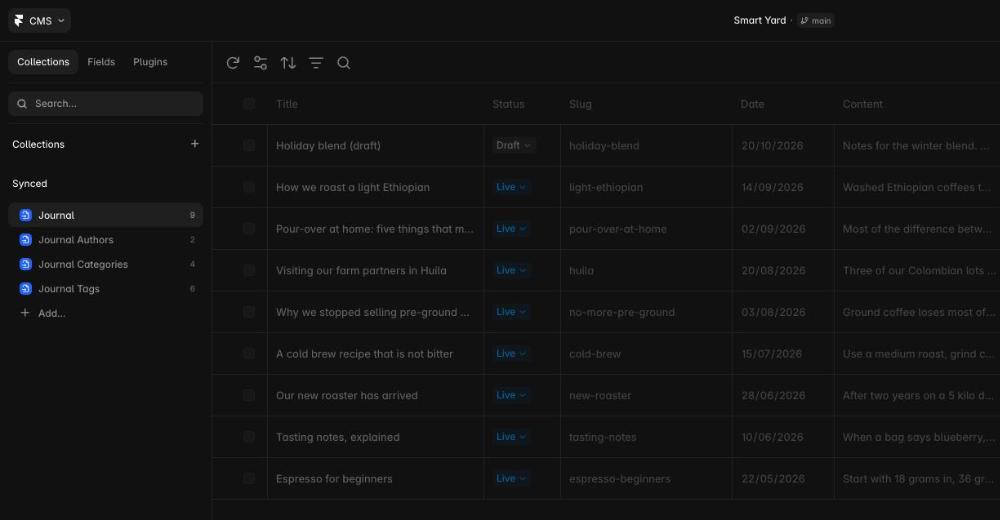Screen dimensions: 1000x520
Task: Click the title 'Our new roaster has arrived'
Action: pyautogui.click(x=347, y=395)
